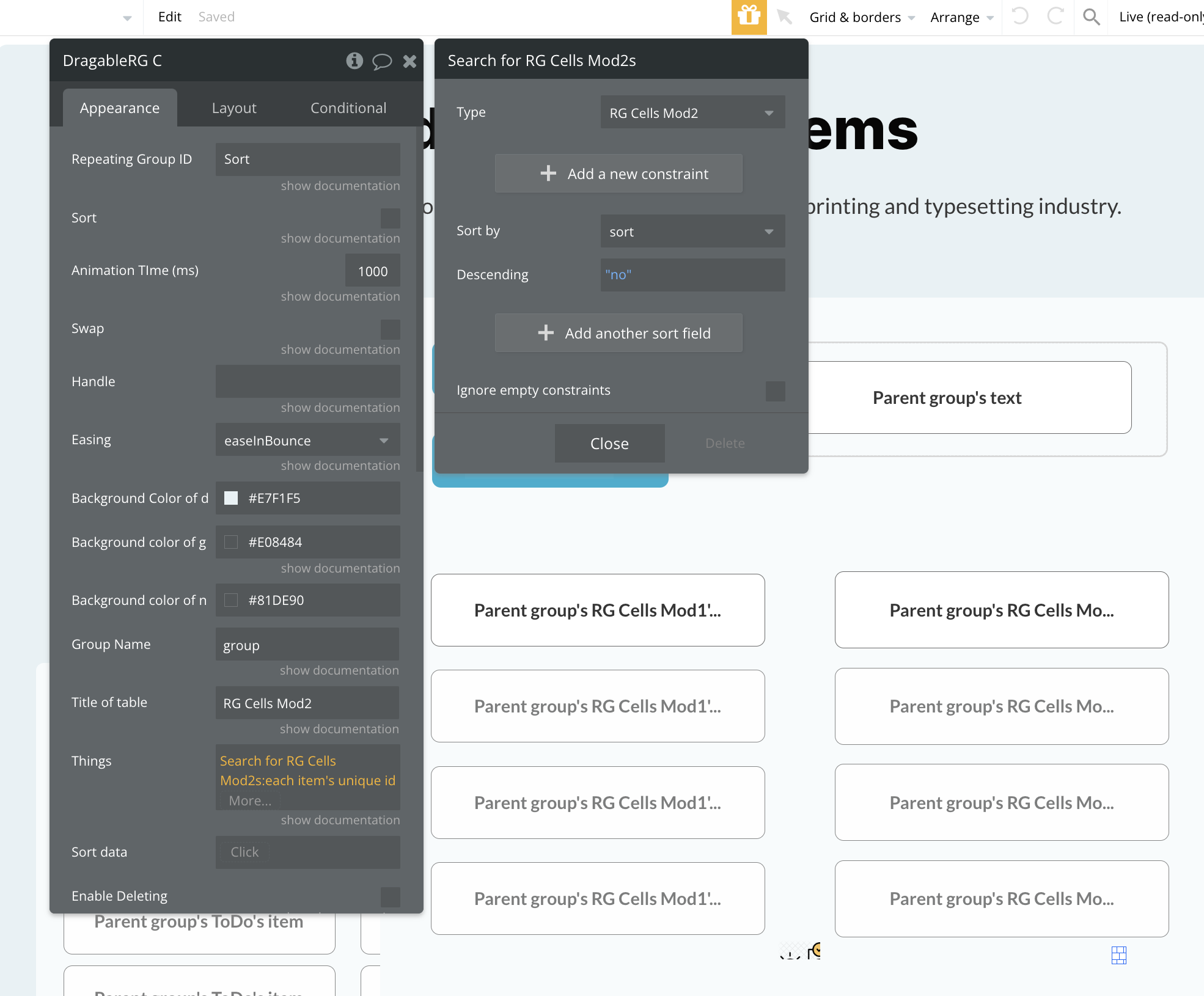Show documentation under Easing

click(x=340, y=466)
